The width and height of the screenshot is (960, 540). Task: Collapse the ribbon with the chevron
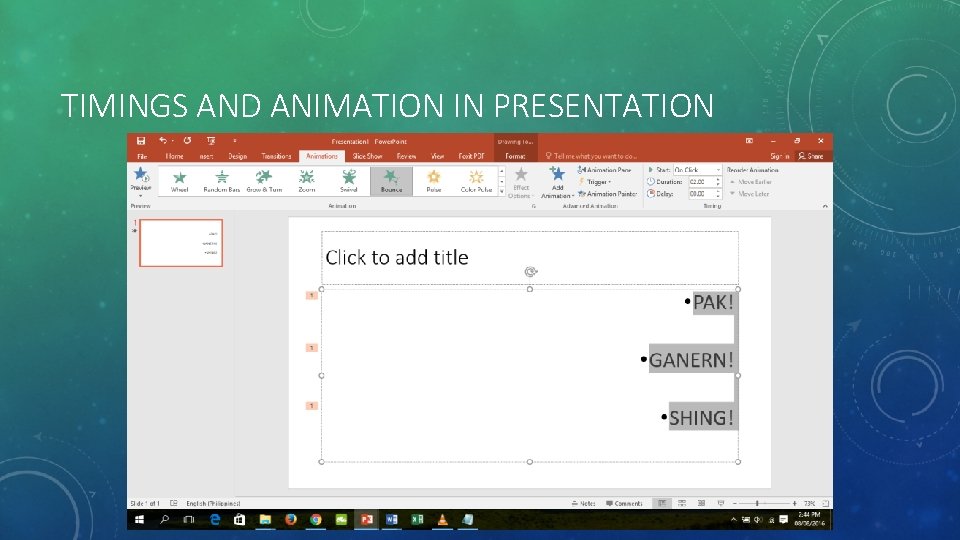point(825,206)
